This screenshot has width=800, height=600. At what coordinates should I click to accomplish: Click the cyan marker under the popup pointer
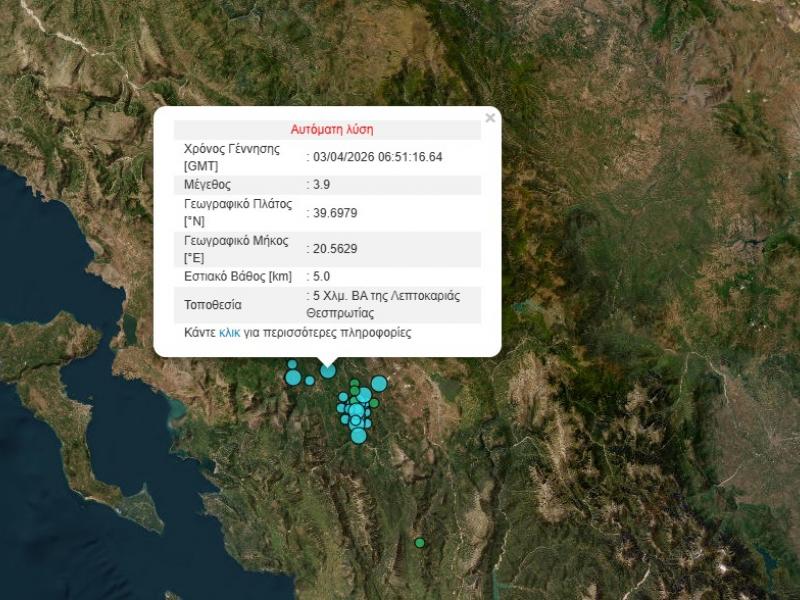click(328, 371)
